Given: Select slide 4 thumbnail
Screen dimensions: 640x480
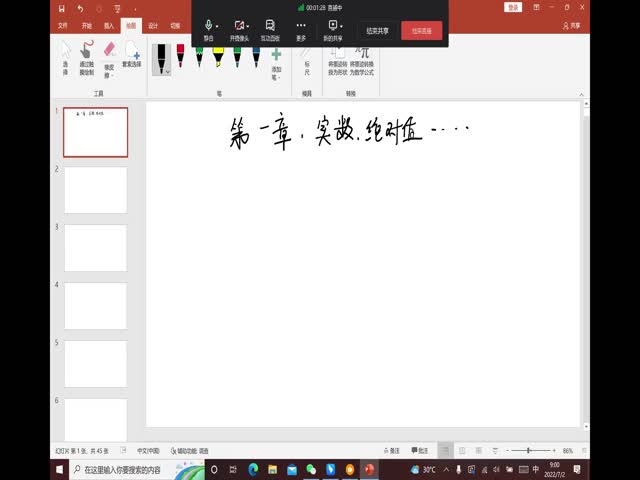Looking at the screenshot, I should coord(96,306).
